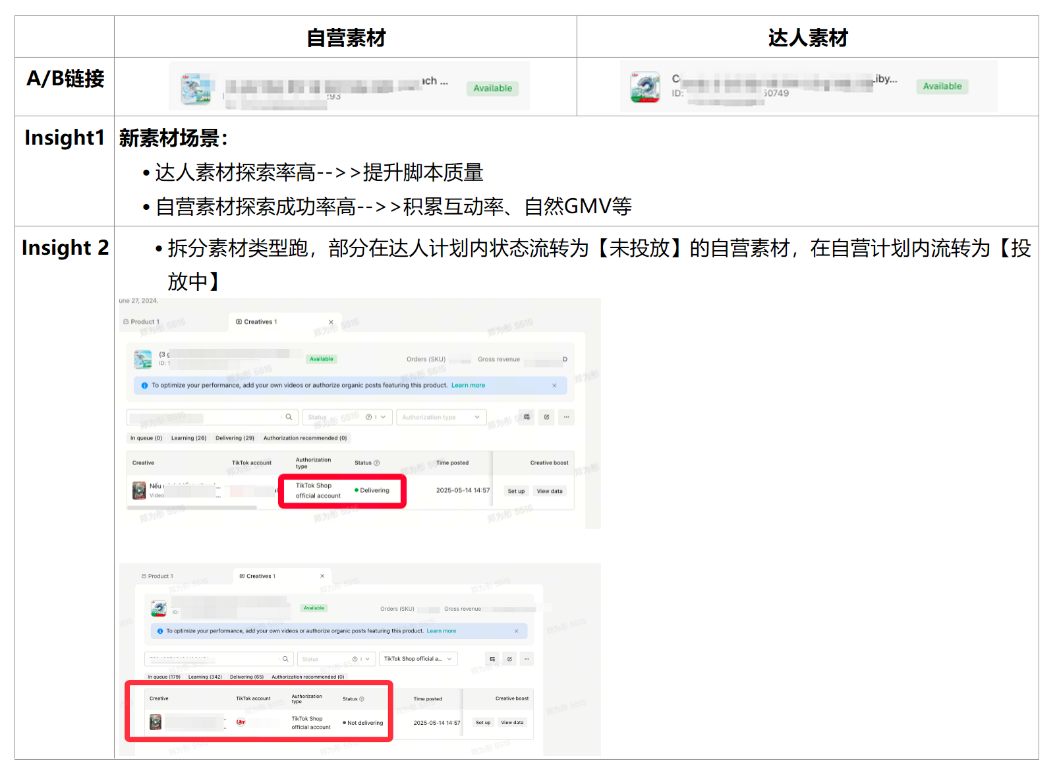Open the Status filter dropdown
This screenshot has height=770, width=1053.
(343, 416)
